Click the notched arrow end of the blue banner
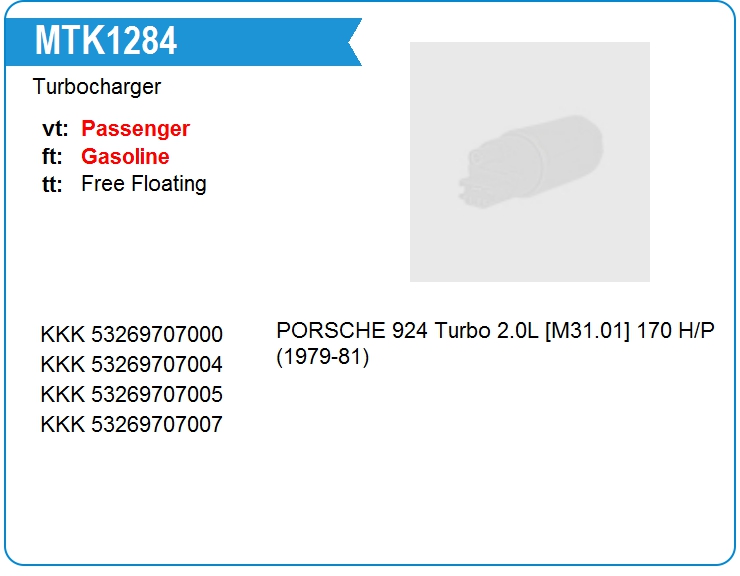Image resolution: width=740 pixels, height=576 pixels. coord(355,42)
